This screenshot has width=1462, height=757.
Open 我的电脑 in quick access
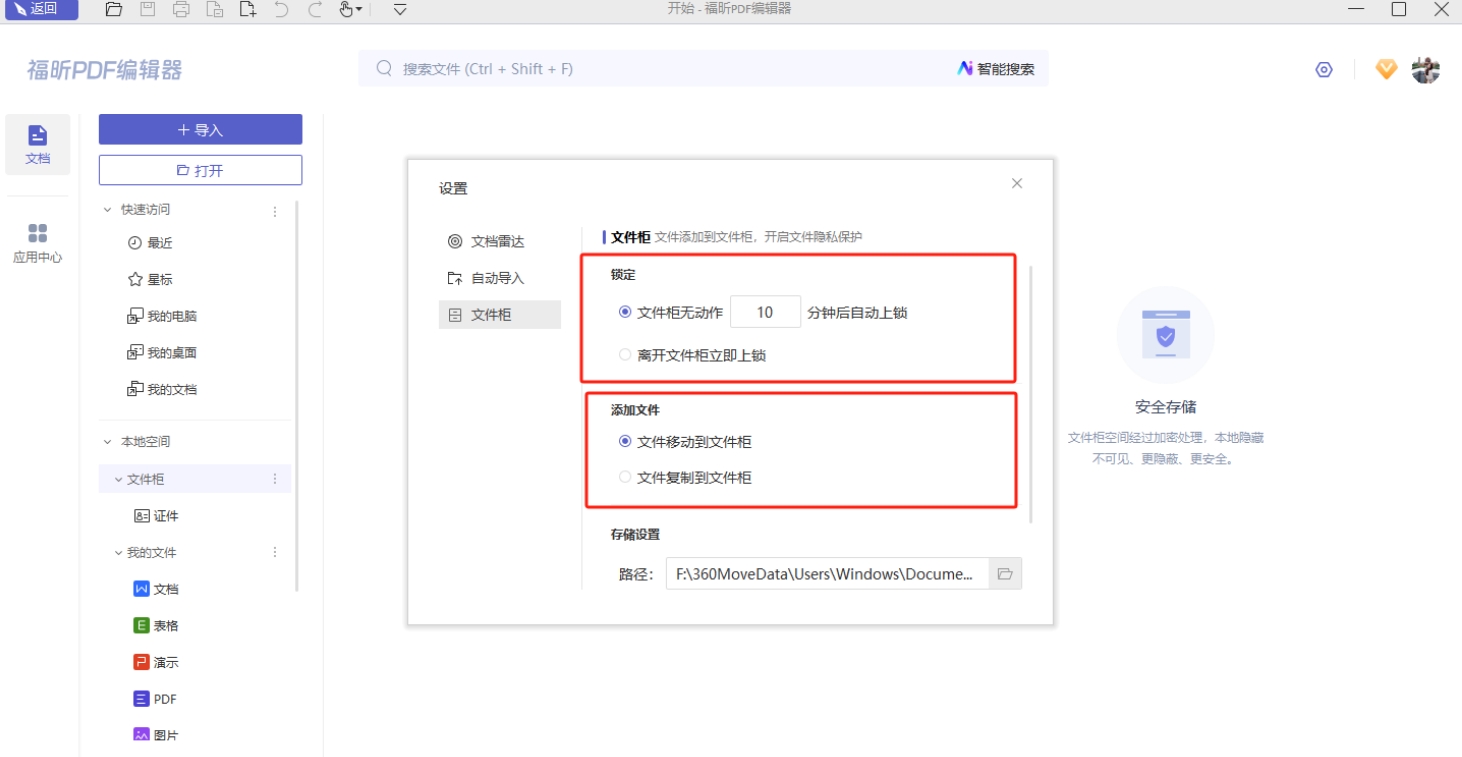click(162, 316)
